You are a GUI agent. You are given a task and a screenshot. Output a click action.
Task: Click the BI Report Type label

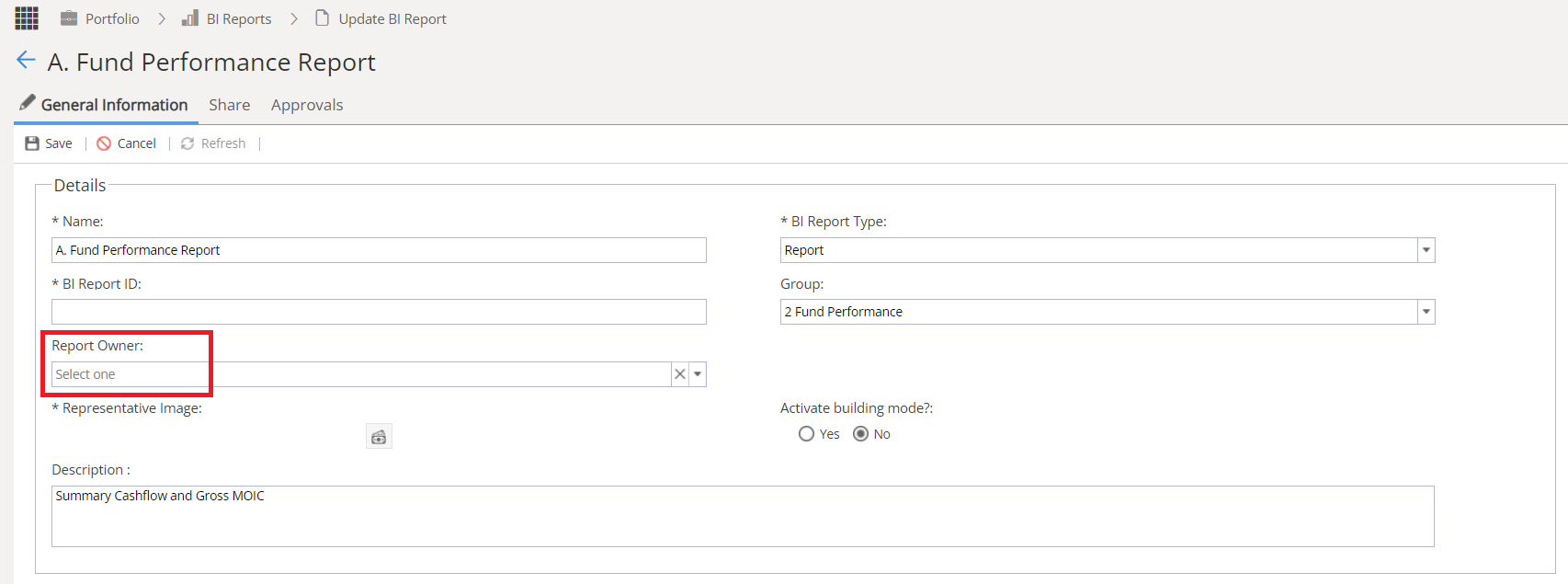[834, 222]
